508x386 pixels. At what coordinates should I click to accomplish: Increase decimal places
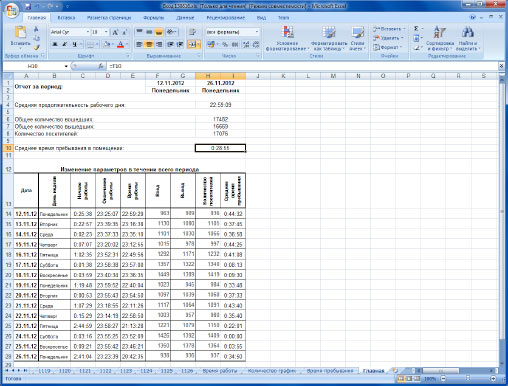pos(246,44)
